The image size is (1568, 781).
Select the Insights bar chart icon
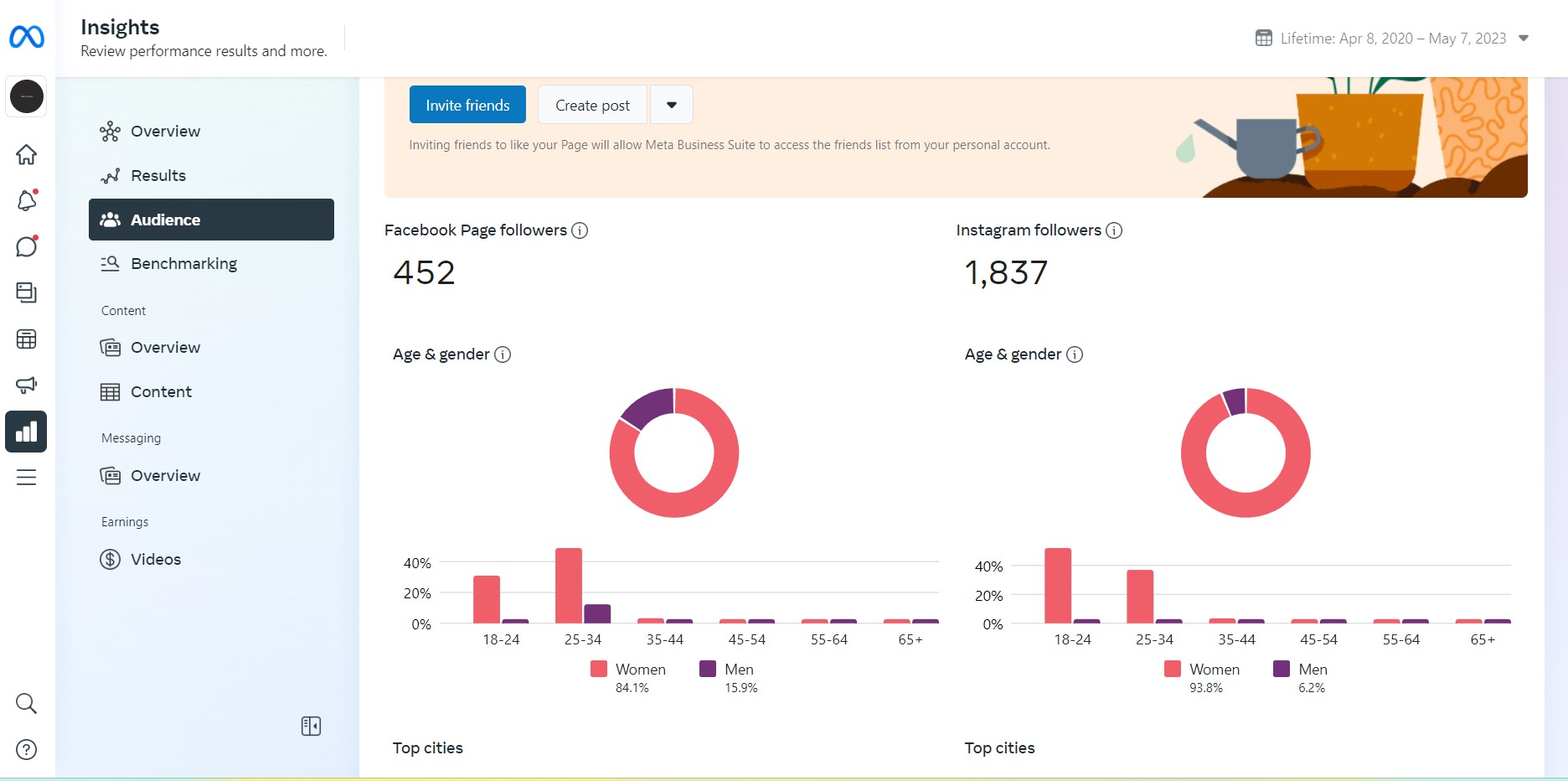tap(26, 432)
